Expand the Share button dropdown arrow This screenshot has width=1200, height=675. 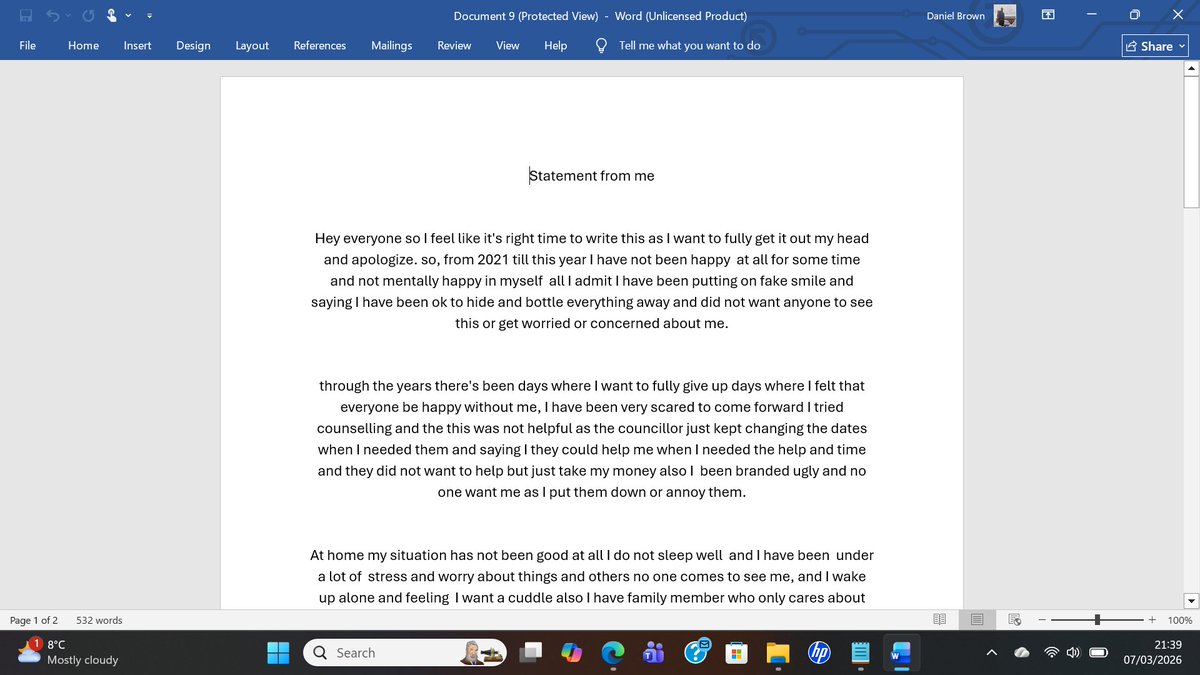(1182, 46)
